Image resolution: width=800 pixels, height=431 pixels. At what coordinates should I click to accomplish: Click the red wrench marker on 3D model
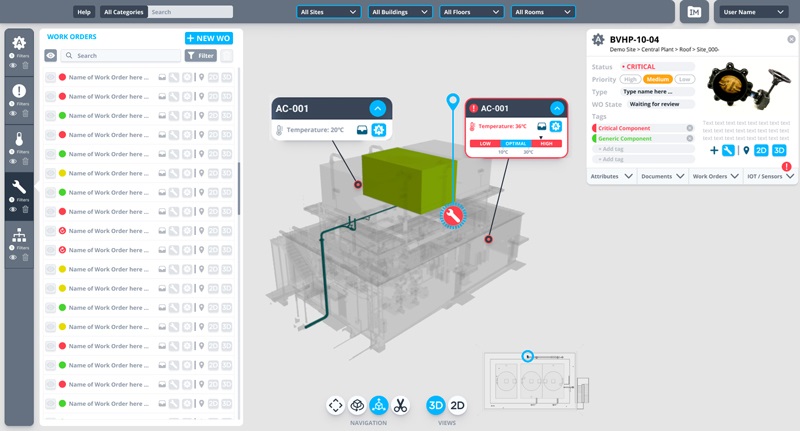click(x=453, y=216)
